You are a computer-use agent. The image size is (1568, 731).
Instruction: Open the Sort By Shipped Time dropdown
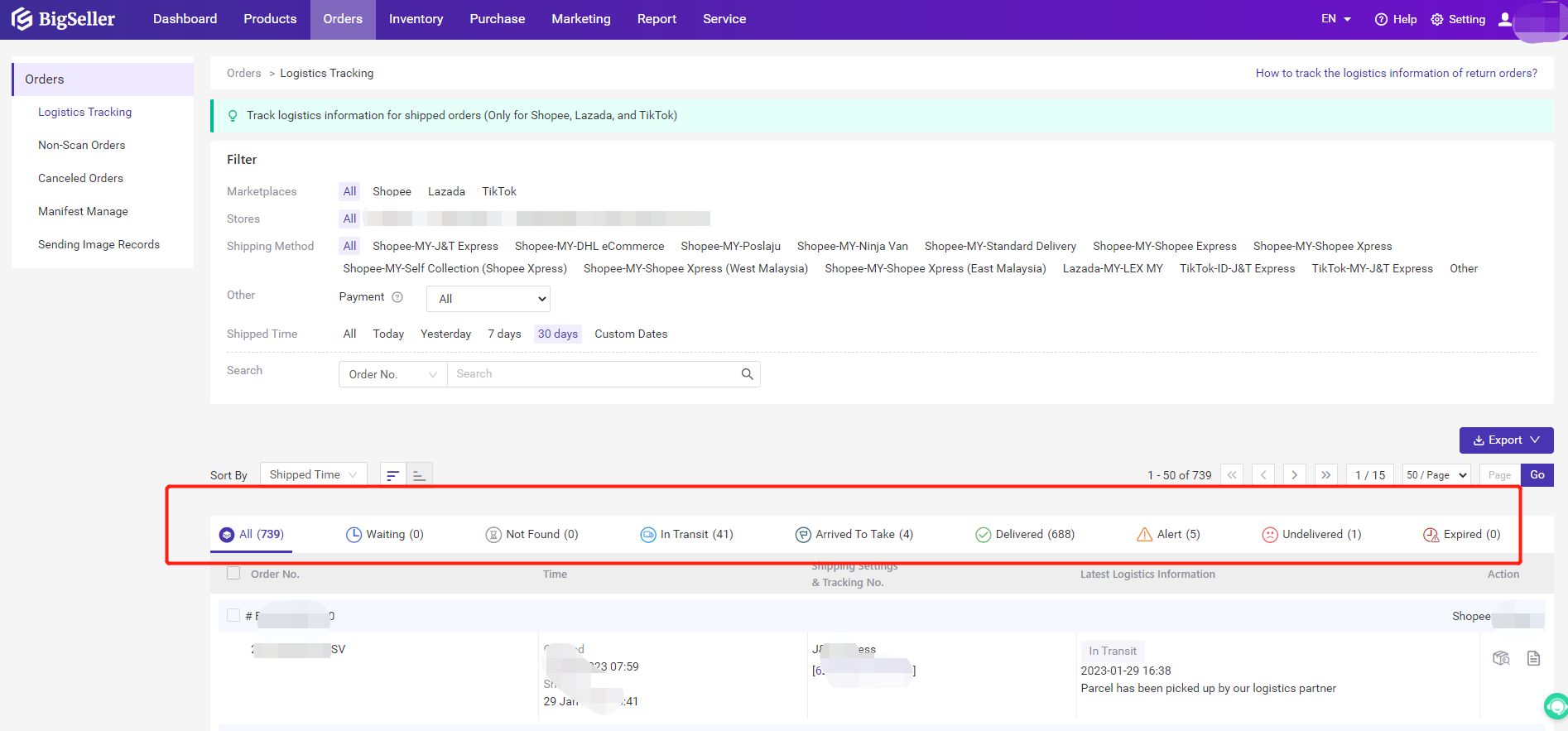point(313,475)
